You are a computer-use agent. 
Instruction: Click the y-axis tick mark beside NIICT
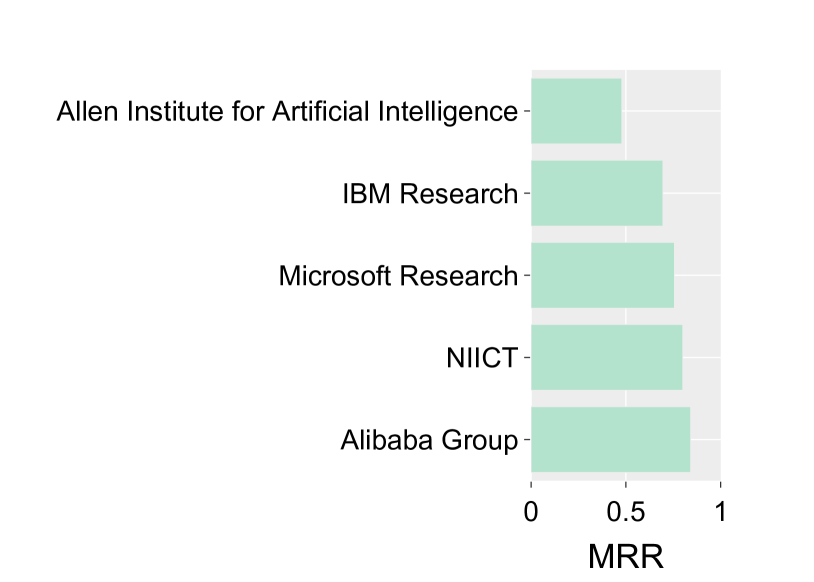[x=526, y=357]
